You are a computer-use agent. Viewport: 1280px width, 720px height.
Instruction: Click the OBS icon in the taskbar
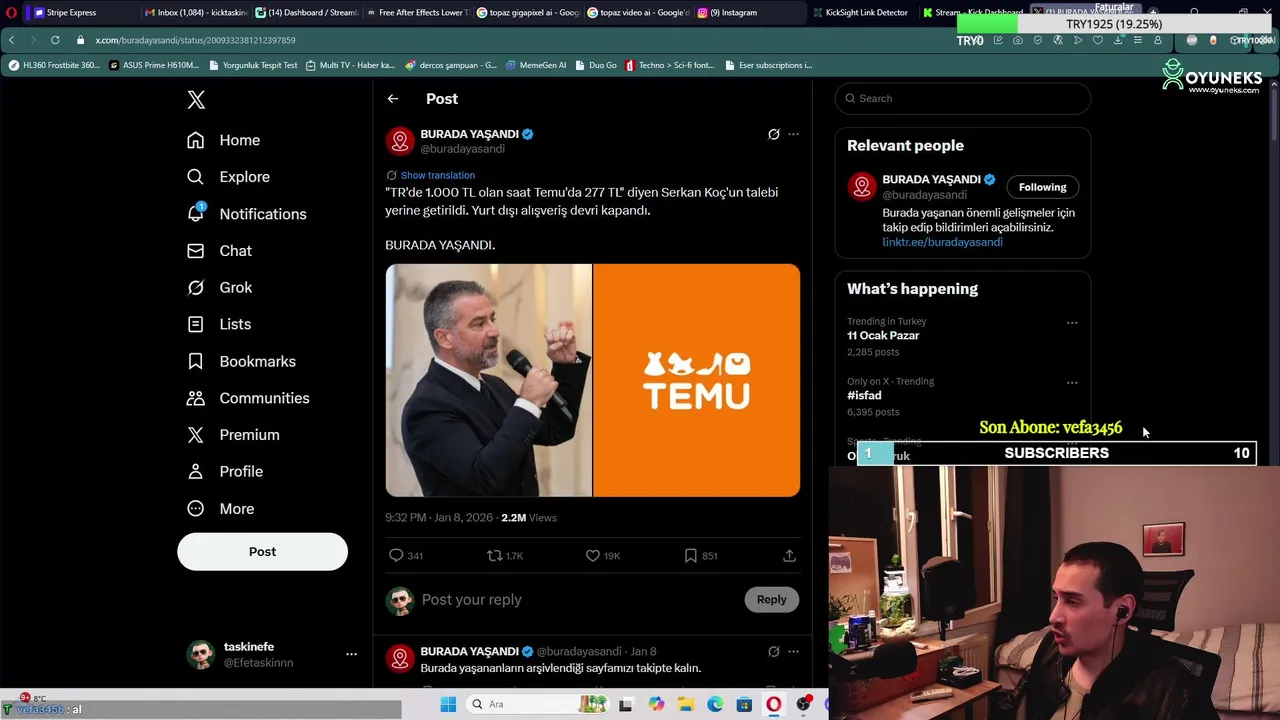click(803, 705)
